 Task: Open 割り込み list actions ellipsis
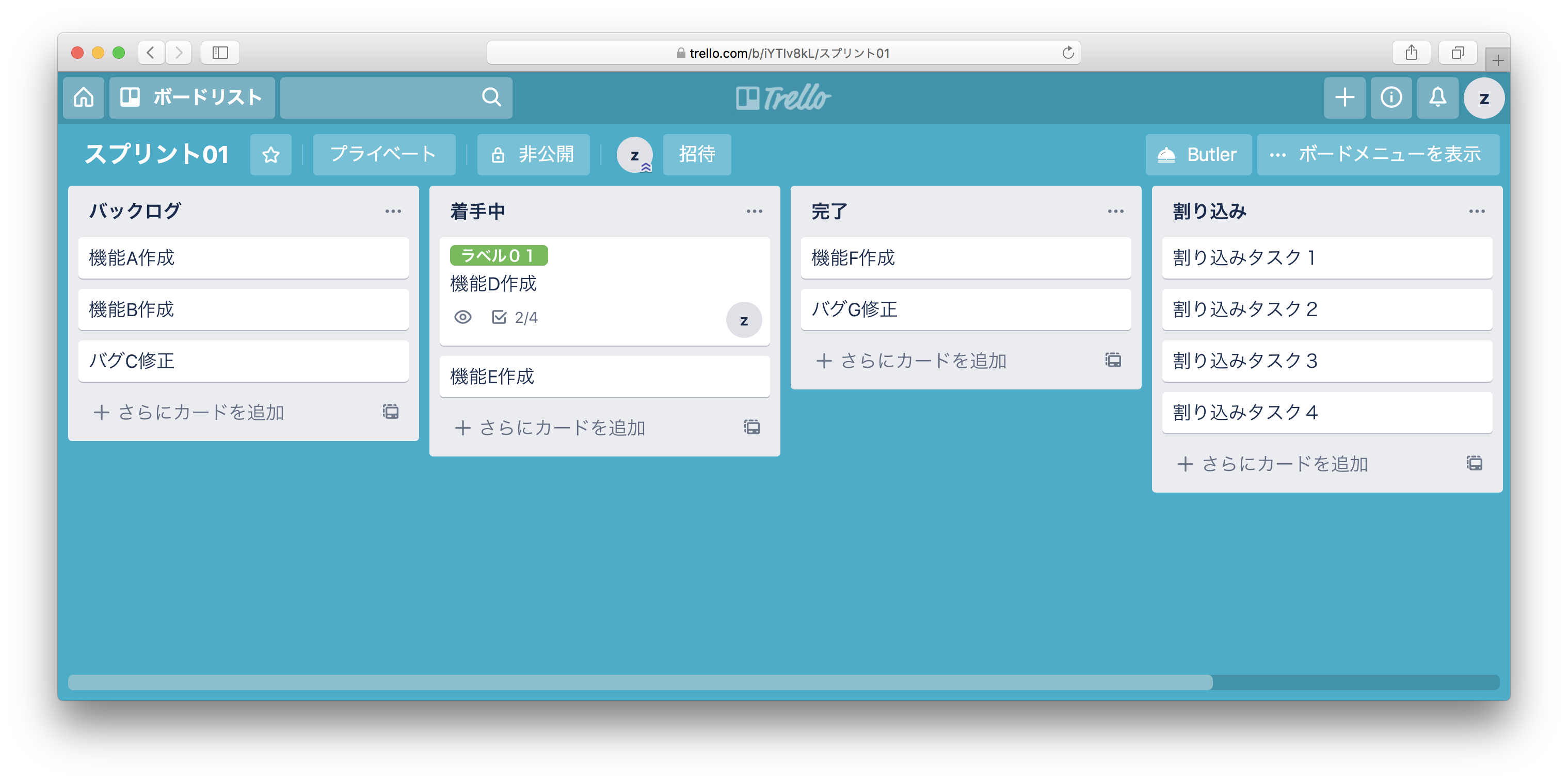(1477, 211)
